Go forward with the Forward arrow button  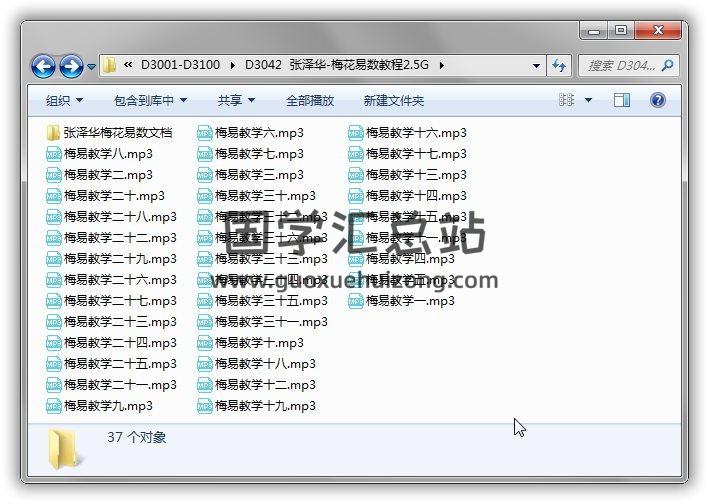pyautogui.click(x=71, y=66)
